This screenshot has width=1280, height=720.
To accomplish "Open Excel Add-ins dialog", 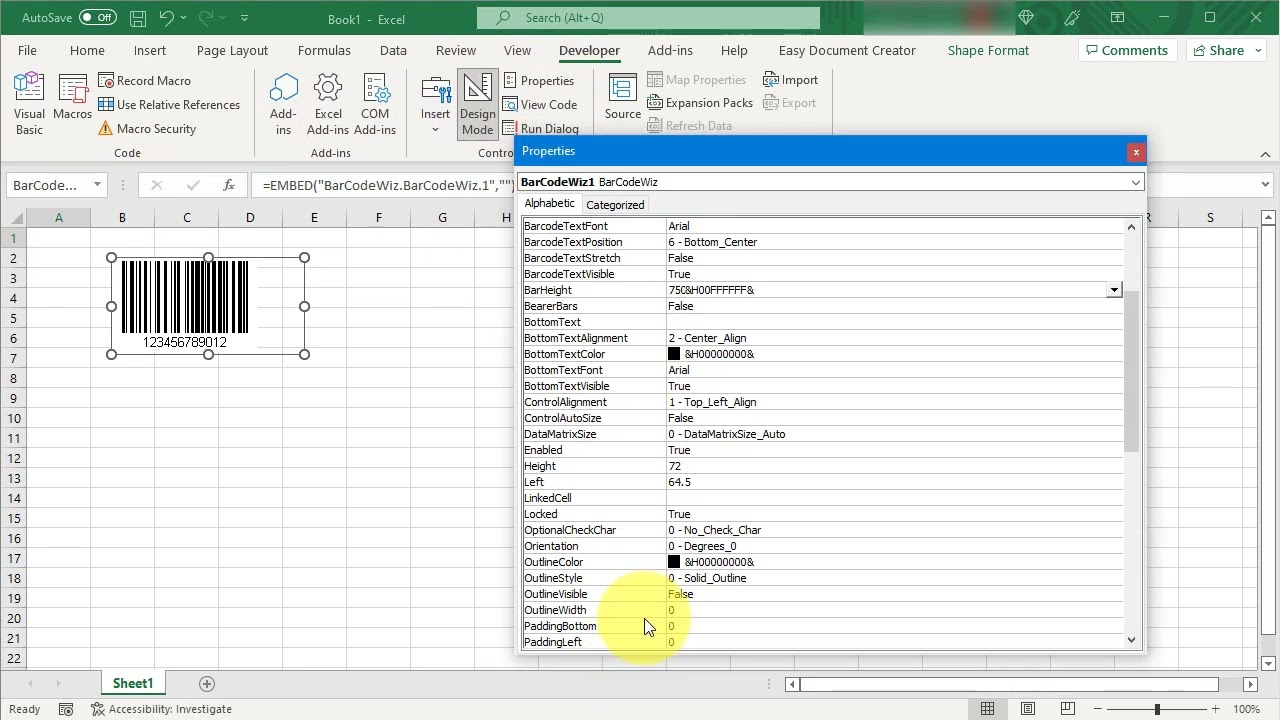I will coord(328,104).
